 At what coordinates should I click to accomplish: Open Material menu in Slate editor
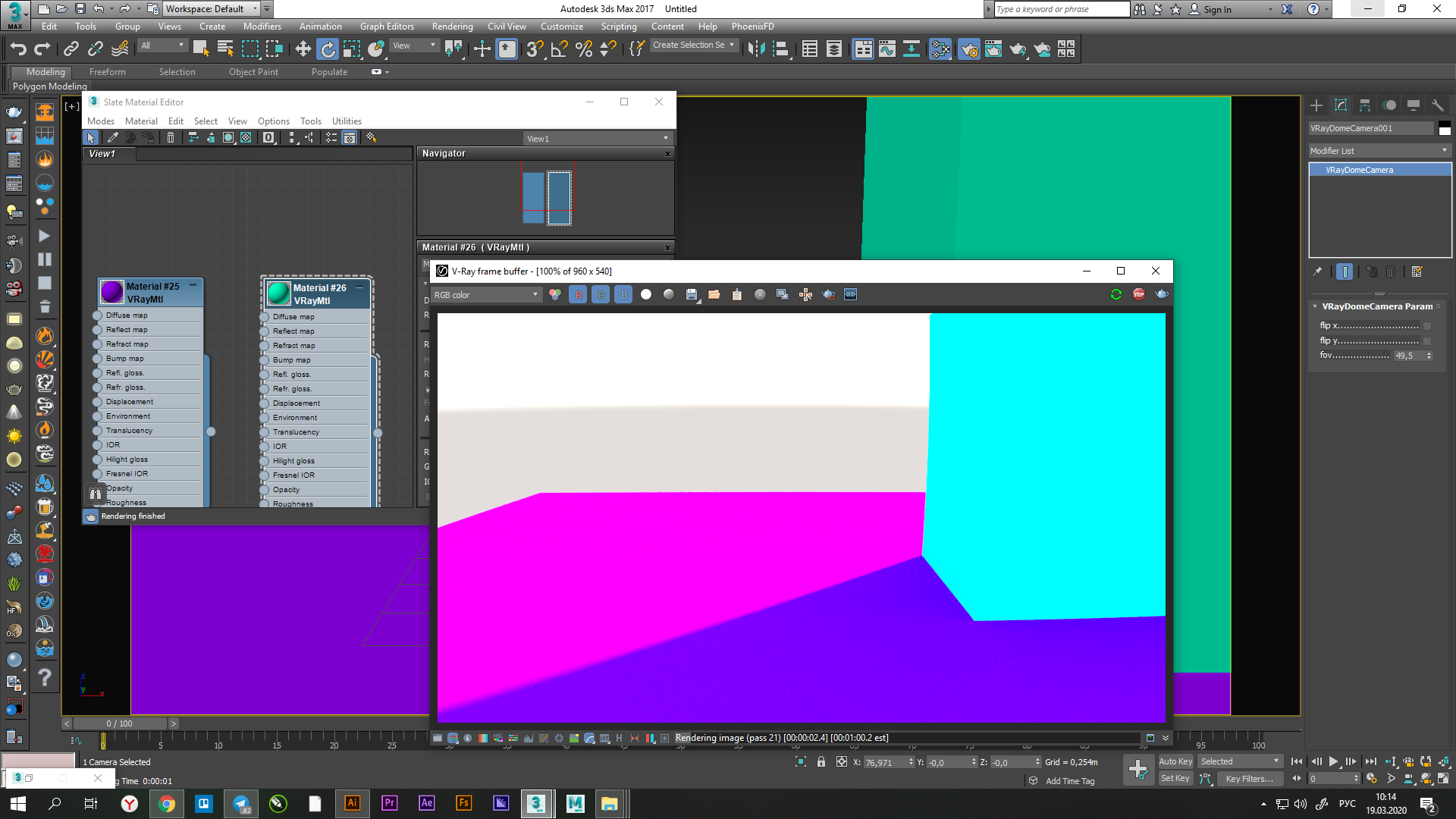pos(141,121)
